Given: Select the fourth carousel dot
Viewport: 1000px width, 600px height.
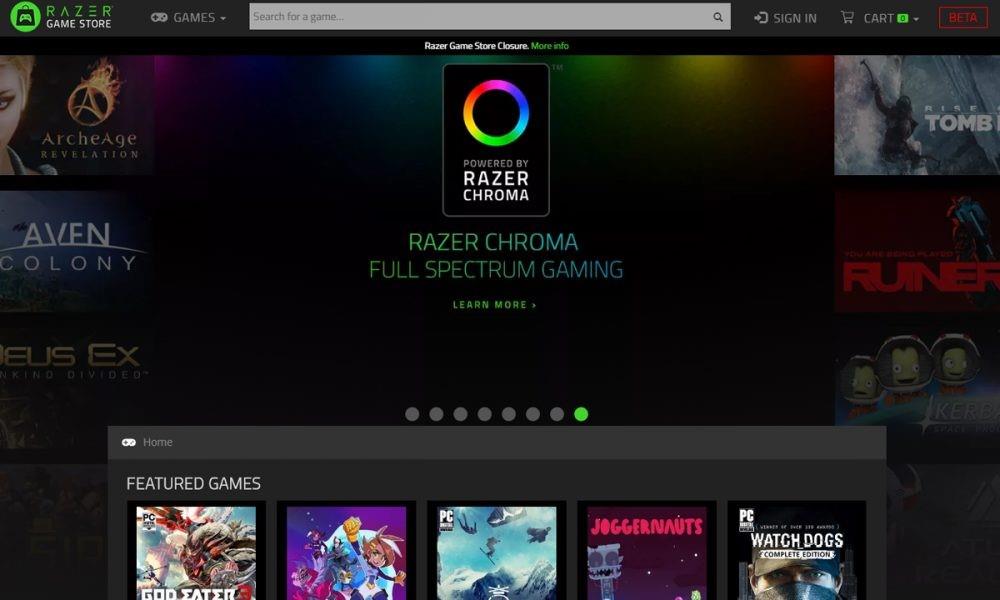Looking at the screenshot, I should point(485,414).
